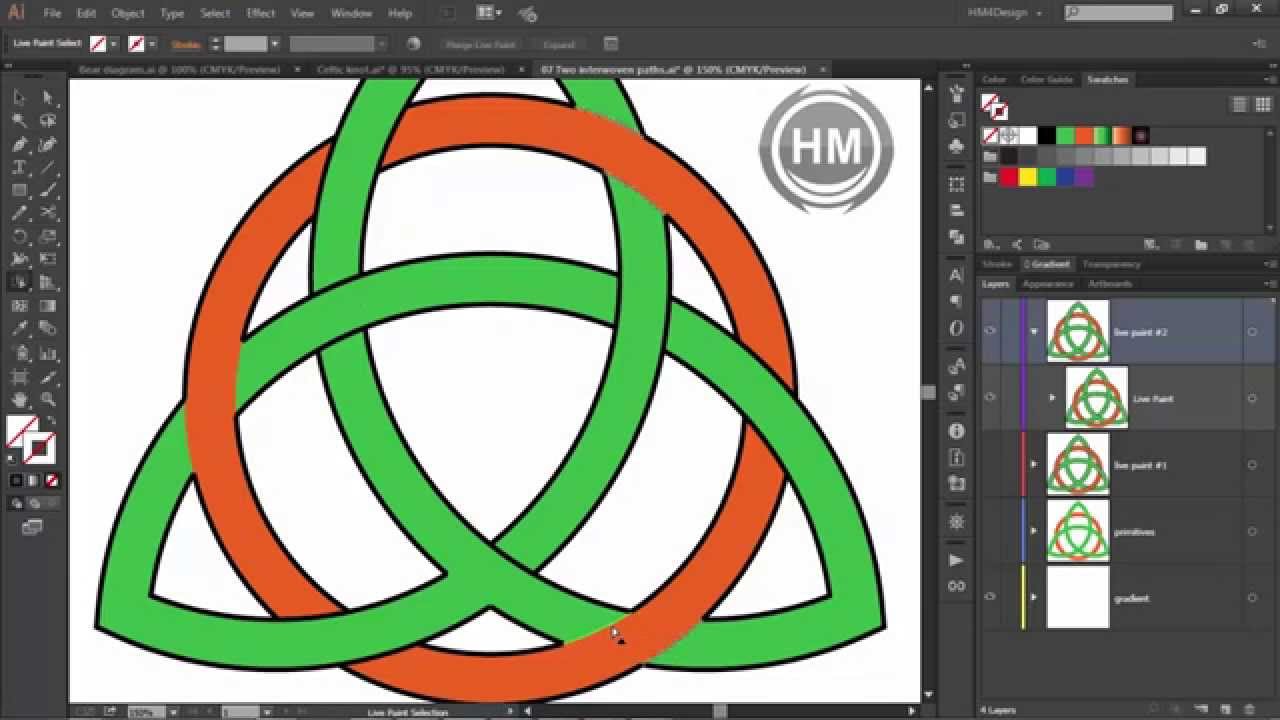Expand the gradient layer

pyautogui.click(x=1034, y=598)
